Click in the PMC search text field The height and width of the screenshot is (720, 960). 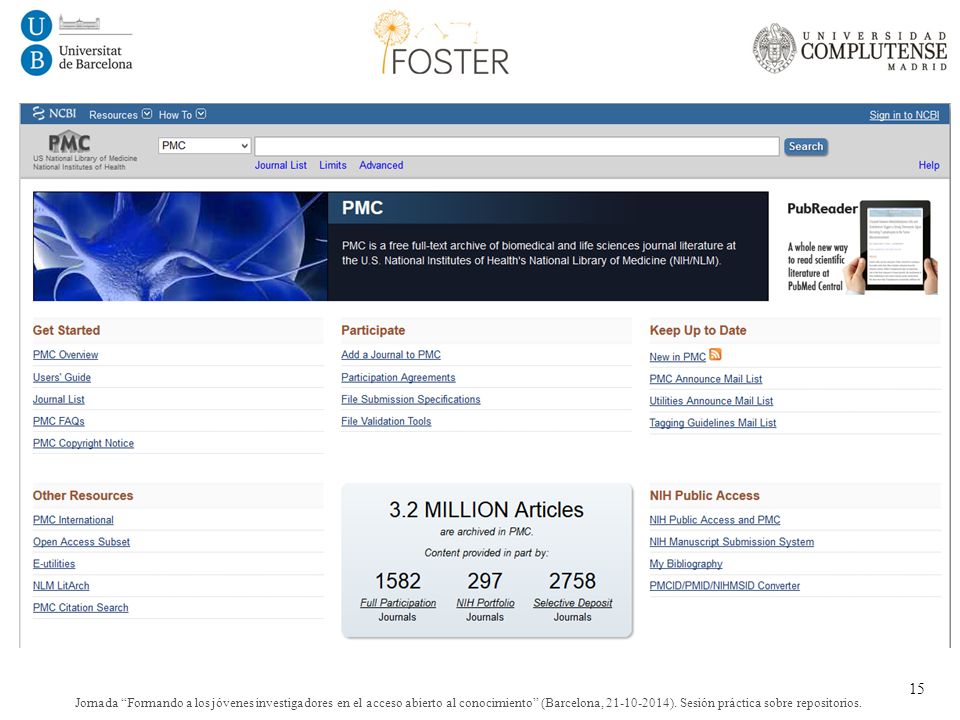(x=517, y=146)
